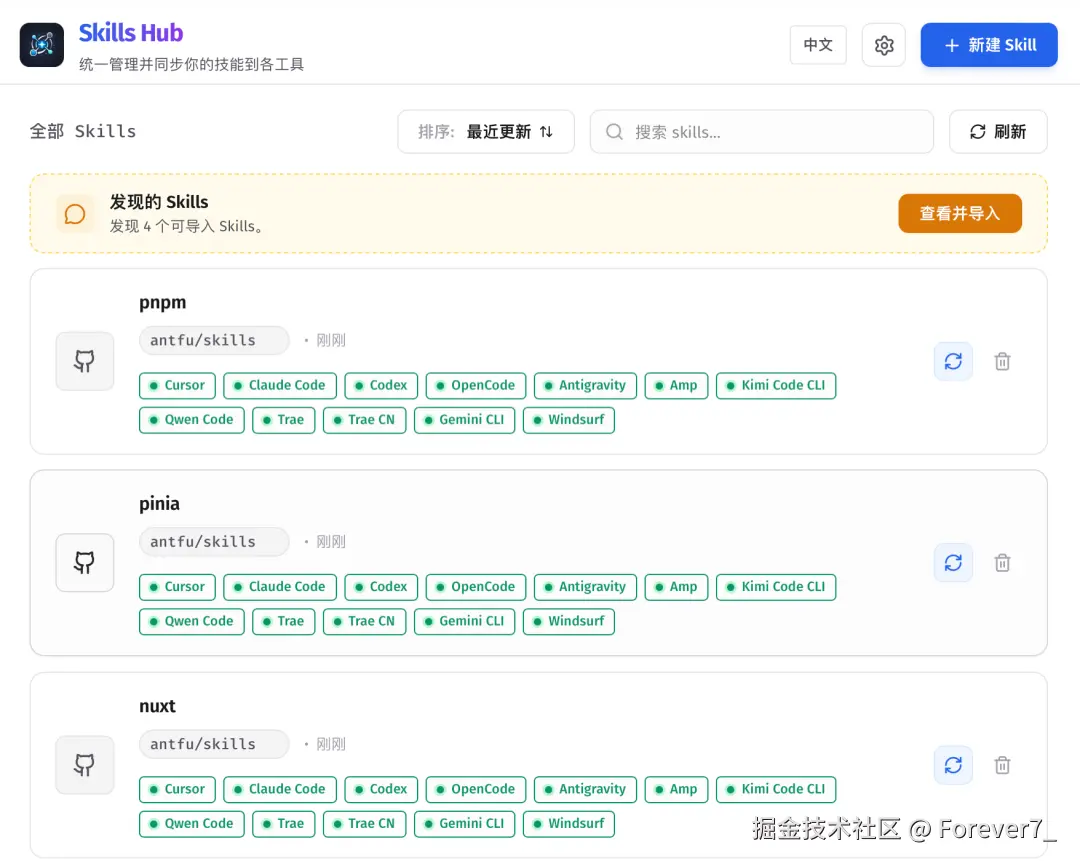Sync the pnpm skill via refresh icon

[953, 361]
